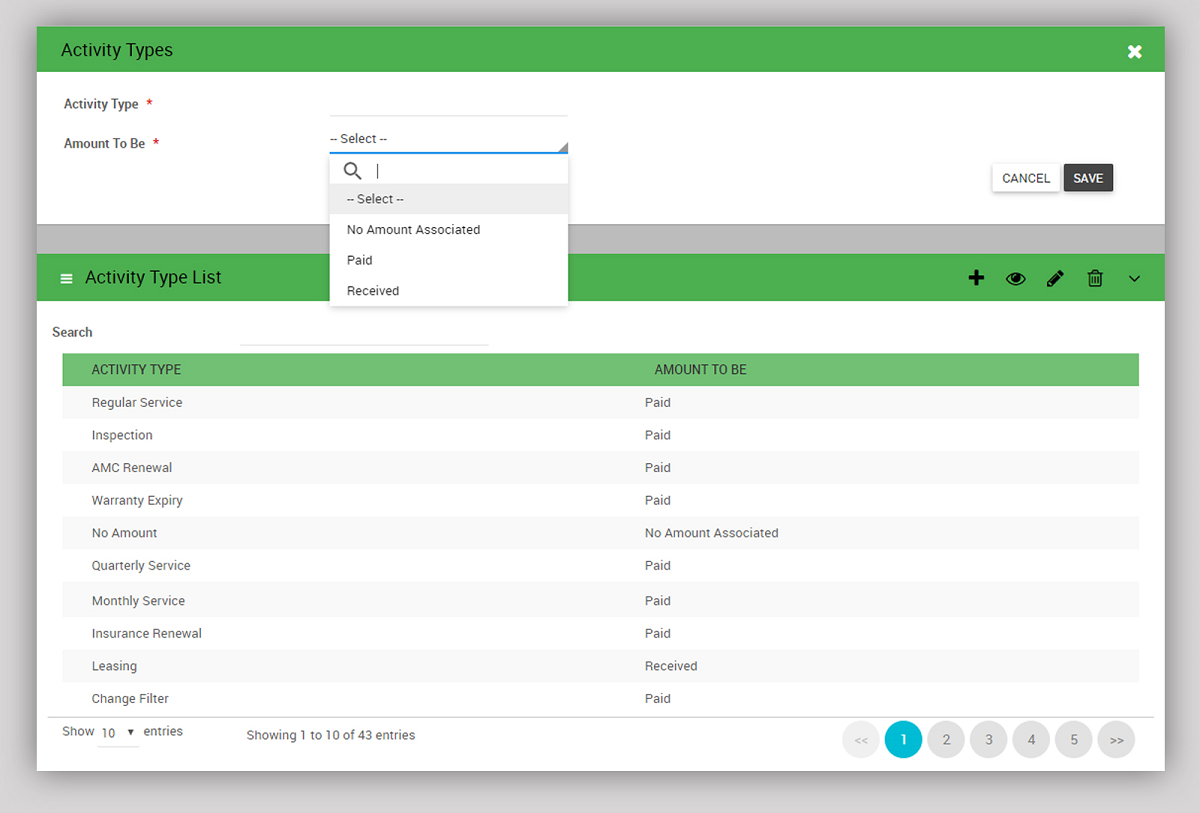This screenshot has height=813, width=1200.
Task: Choose 'Paid' option in dropdown list
Action: coord(360,260)
